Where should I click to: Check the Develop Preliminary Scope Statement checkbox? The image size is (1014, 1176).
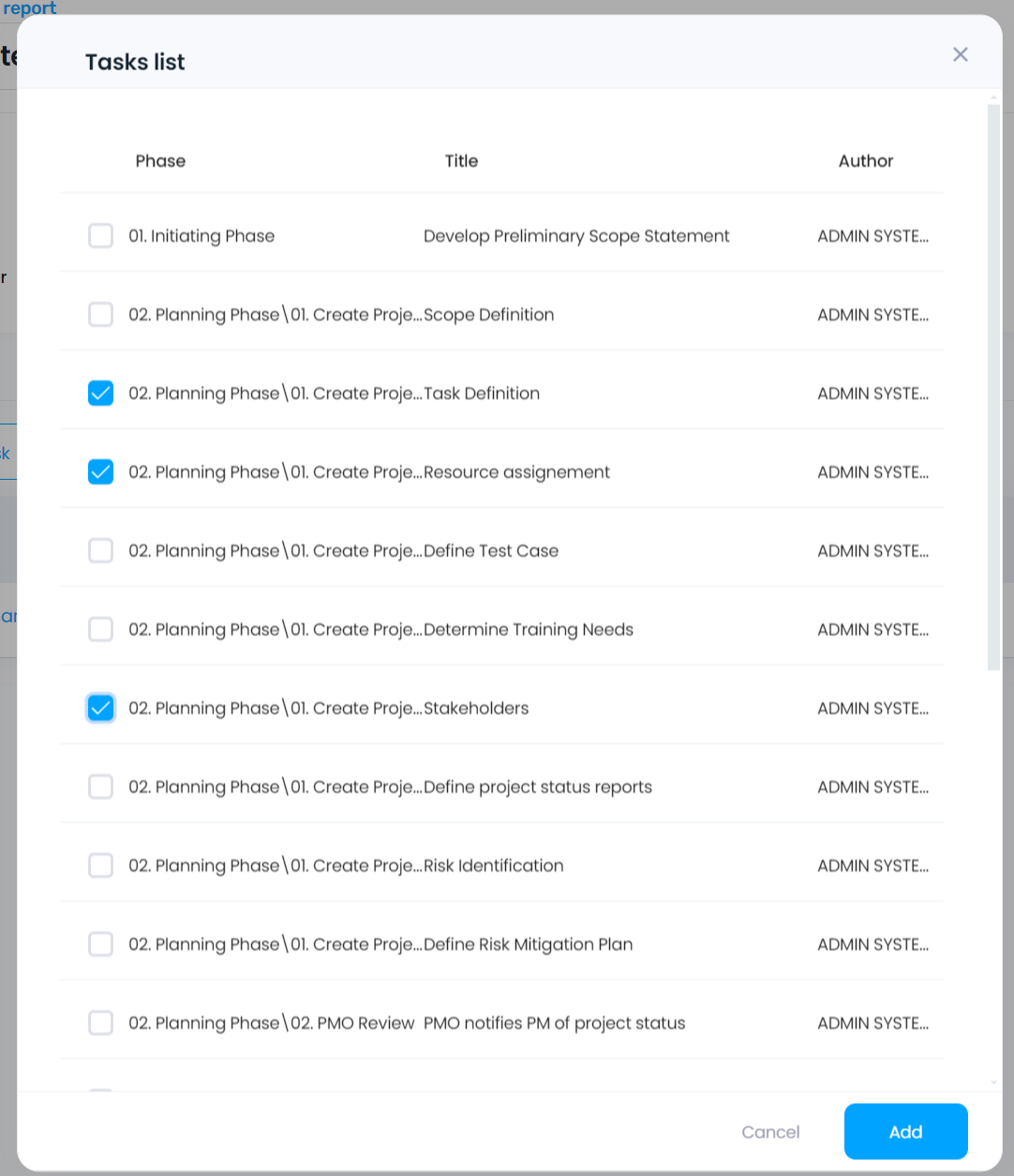[x=100, y=235]
